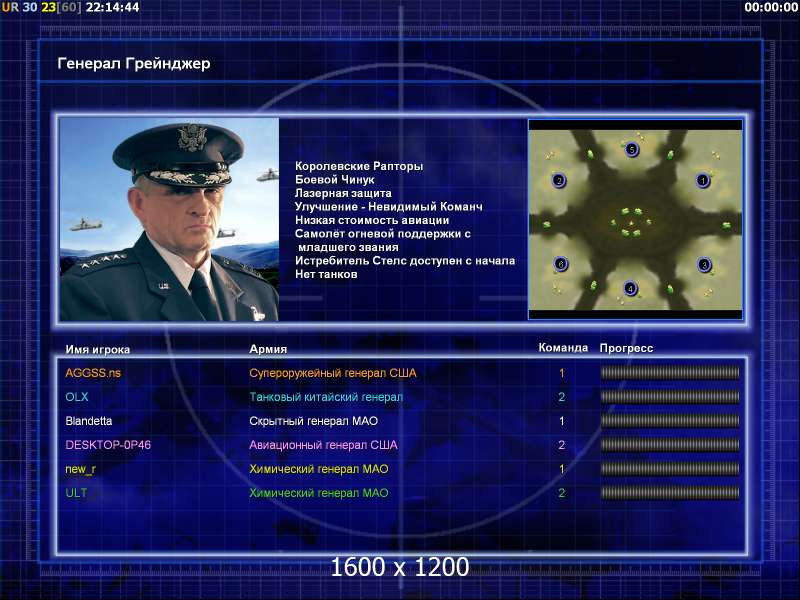Click the loading progress bar for AGGSS.ns
The image size is (800, 600).
point(670,373)
